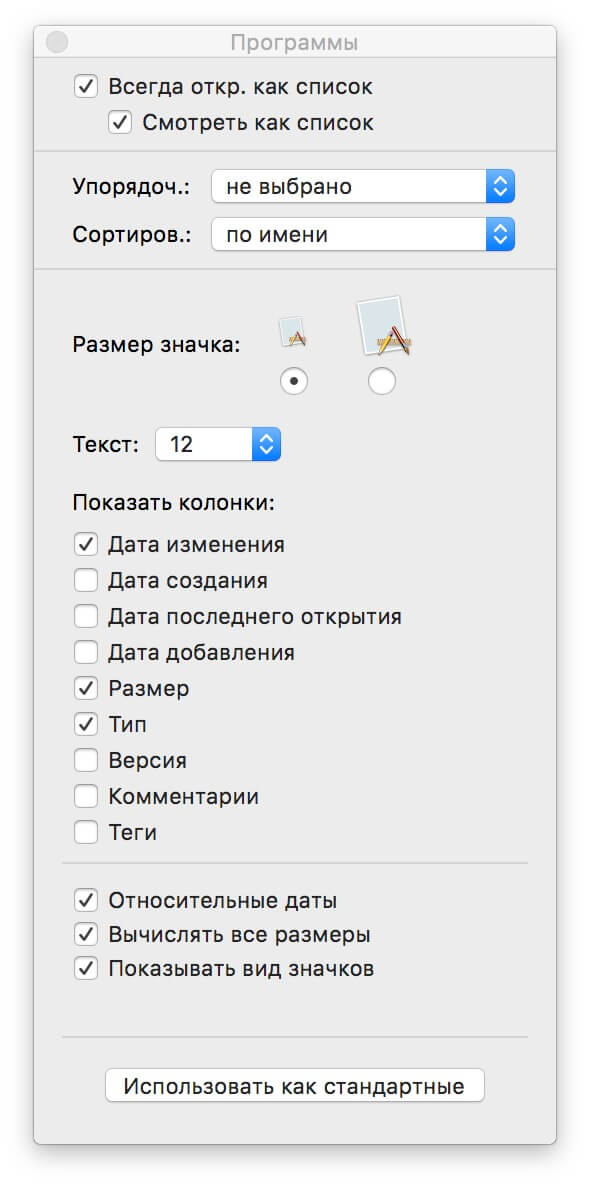Open the Упорядоч. dropdown showing не выбрано
This screenshot has height=1186, width=590.
point(363,186)
